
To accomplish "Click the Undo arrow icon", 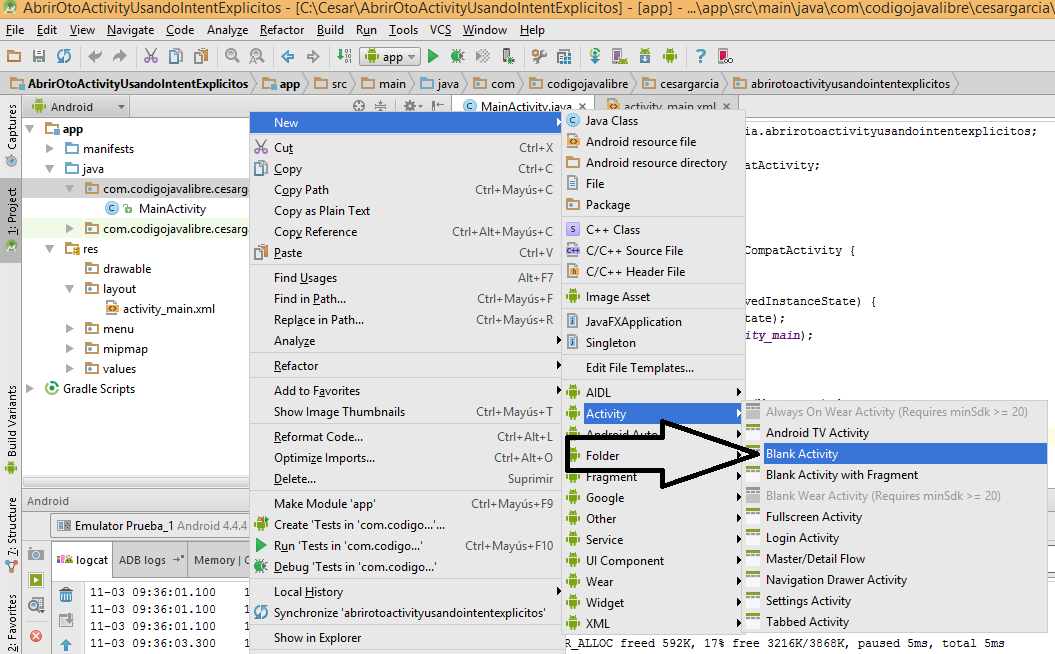I will pyautogui.click(x=95, y=57).
